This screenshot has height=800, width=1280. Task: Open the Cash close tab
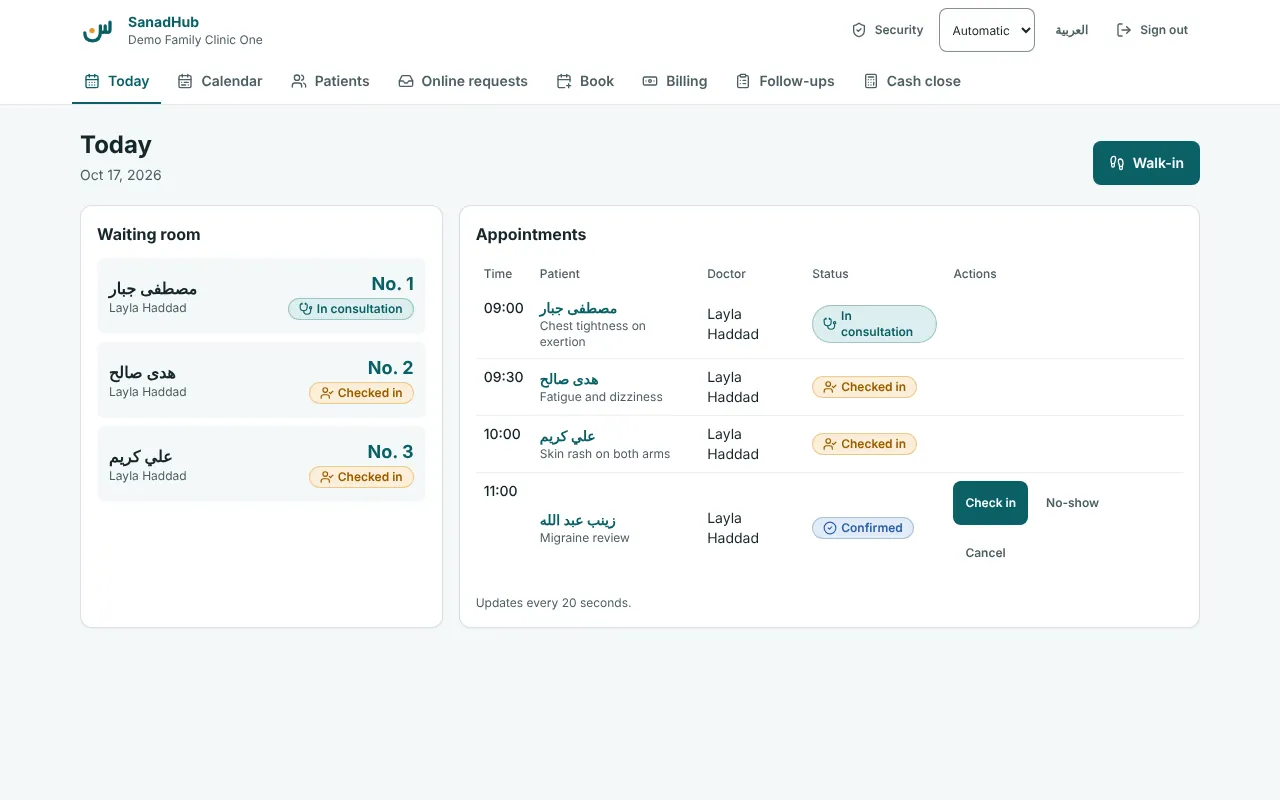[912, 81]
